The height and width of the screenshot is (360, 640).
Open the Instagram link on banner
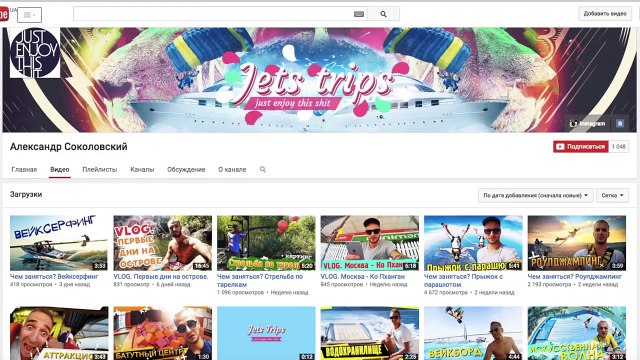pos(588,123)
